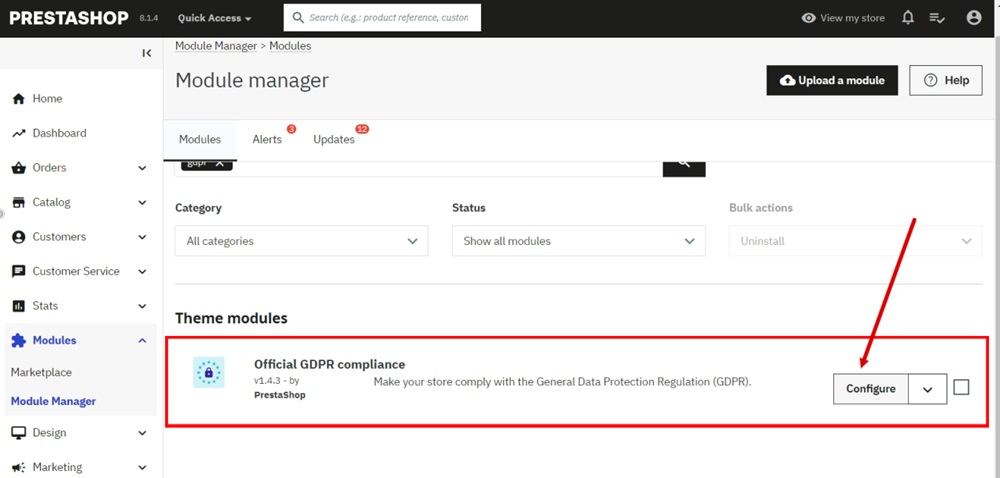Image resolution: width=1000 pixels, height=478 pixels.
Task: Click the Customer Service chat icon
Action: (18, 272)
